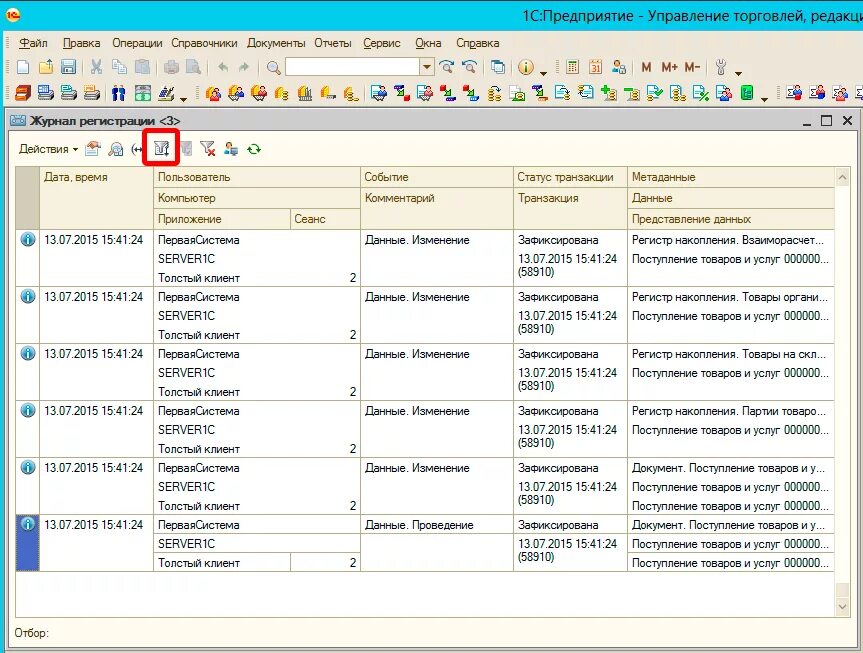Click the user and computer icon
Image resolution: width=863 pixels, height=653 pixels.
point(231,149)
